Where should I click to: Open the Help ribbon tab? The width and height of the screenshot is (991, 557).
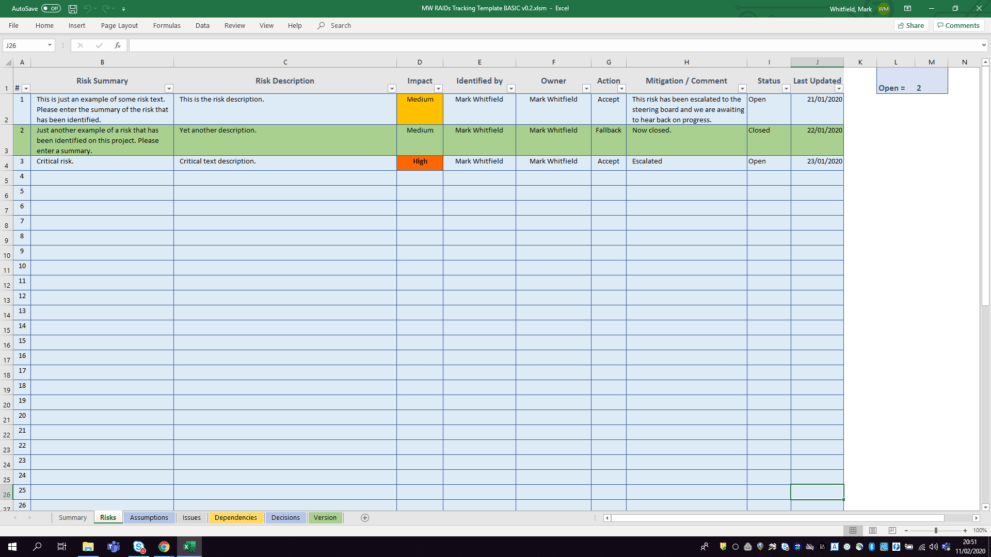[295, 25]
